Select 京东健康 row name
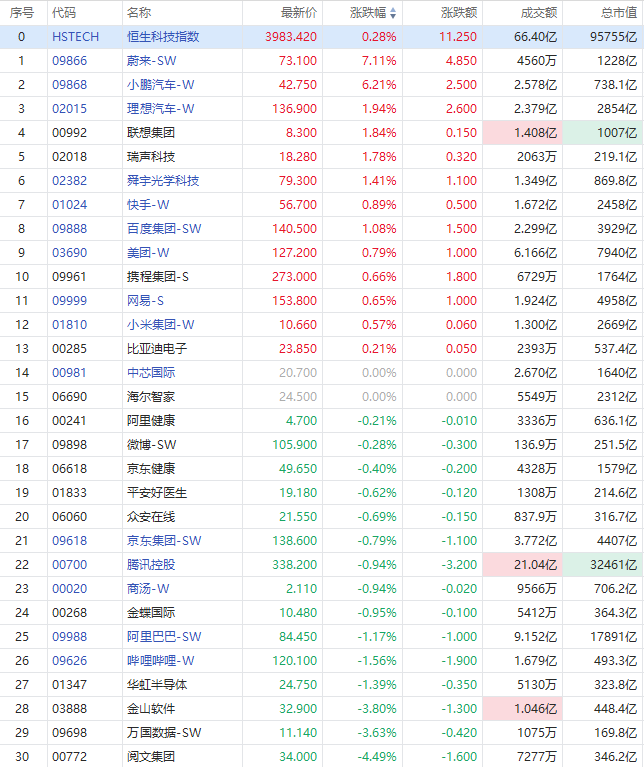 click(x=151, y=468)
